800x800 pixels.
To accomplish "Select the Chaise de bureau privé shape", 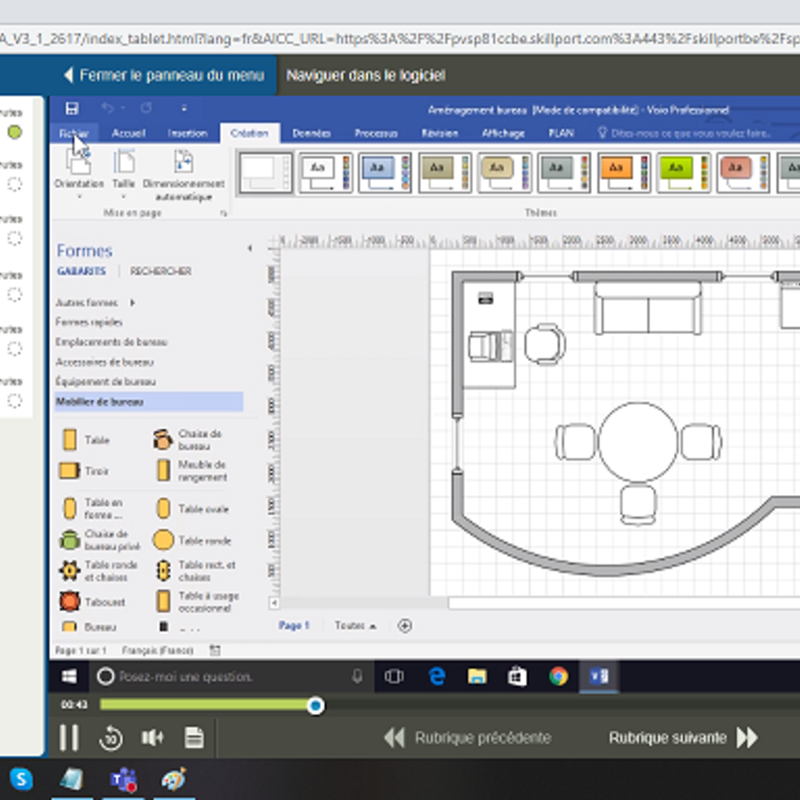I will pyautogui.click(x=100, y=540).
